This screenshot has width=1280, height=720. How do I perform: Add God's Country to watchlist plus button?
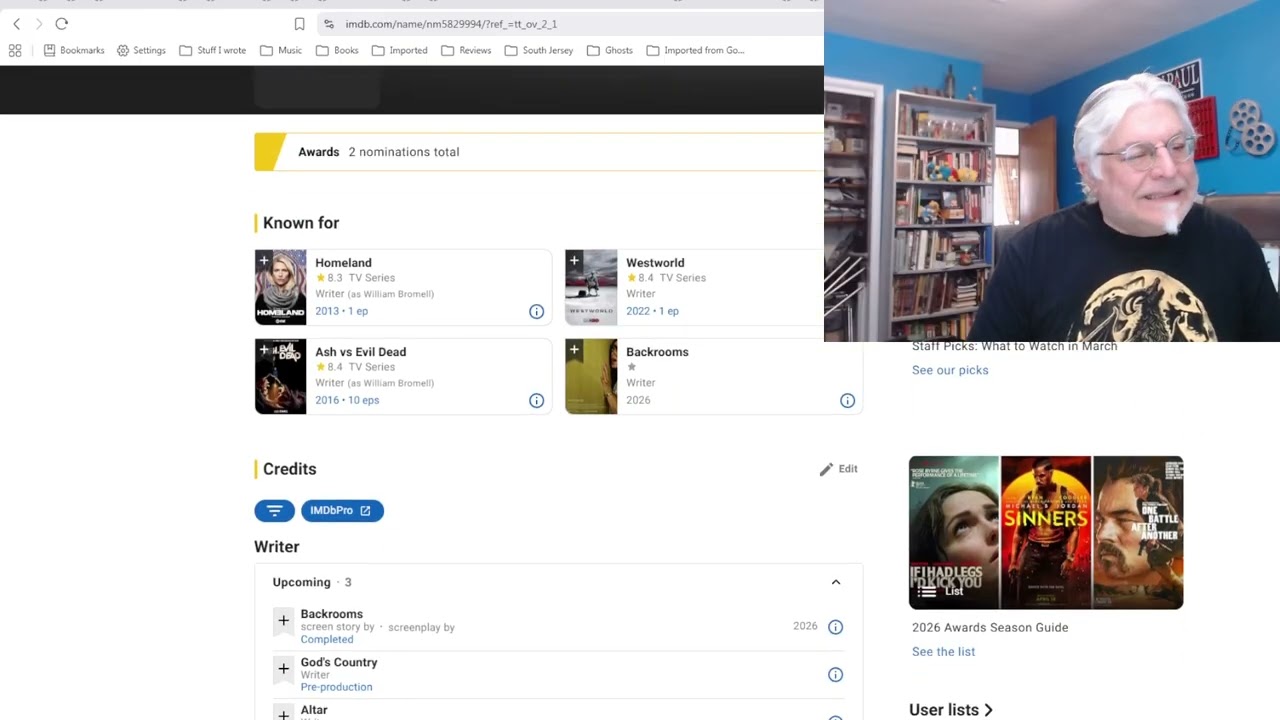point(284,669)
